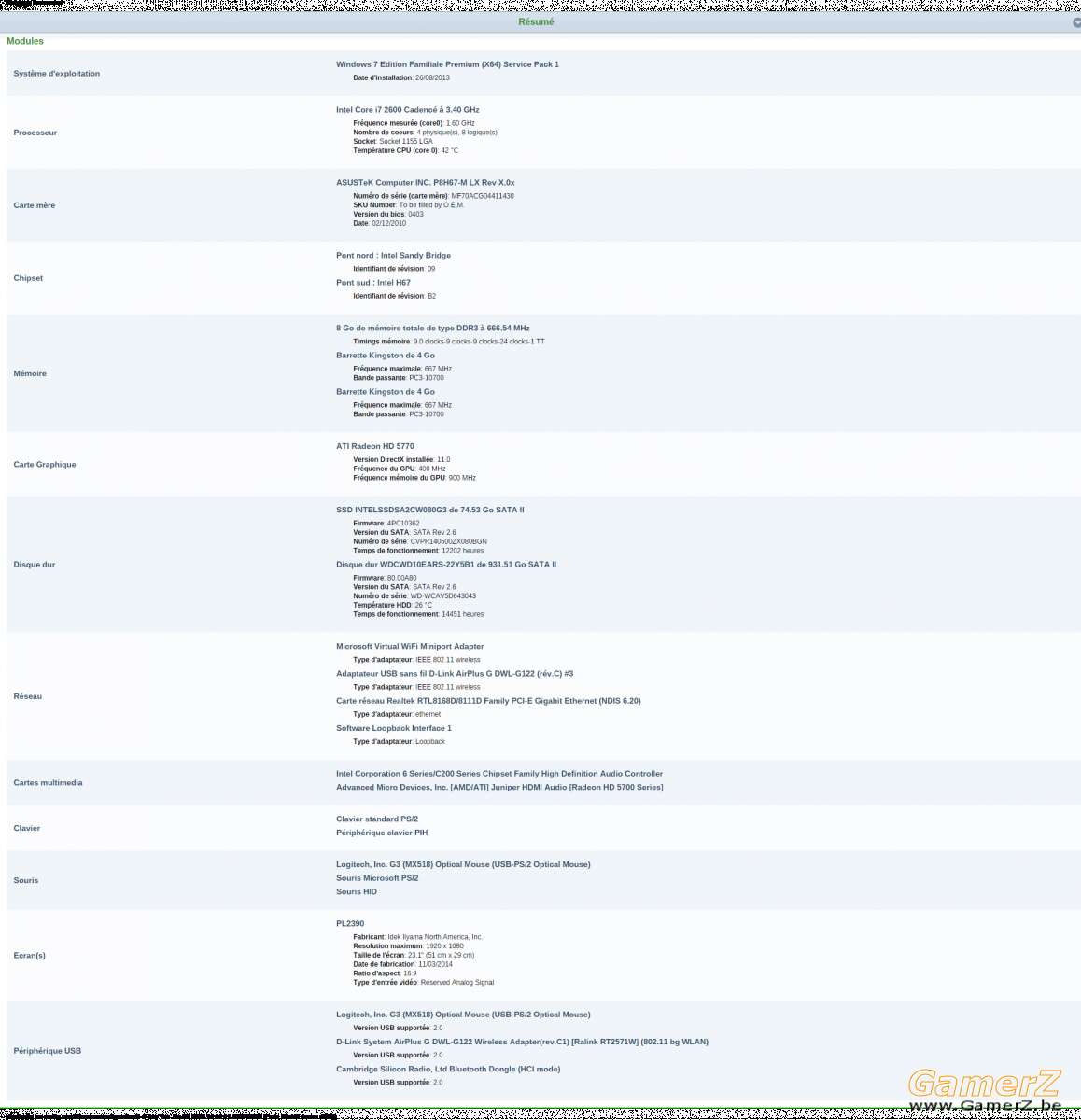The height and width of the screenshot is (1120, 1081).
Task: Click ASUSTeK Computer INC. P8H67-M LX title
Action: coord(426,183)
